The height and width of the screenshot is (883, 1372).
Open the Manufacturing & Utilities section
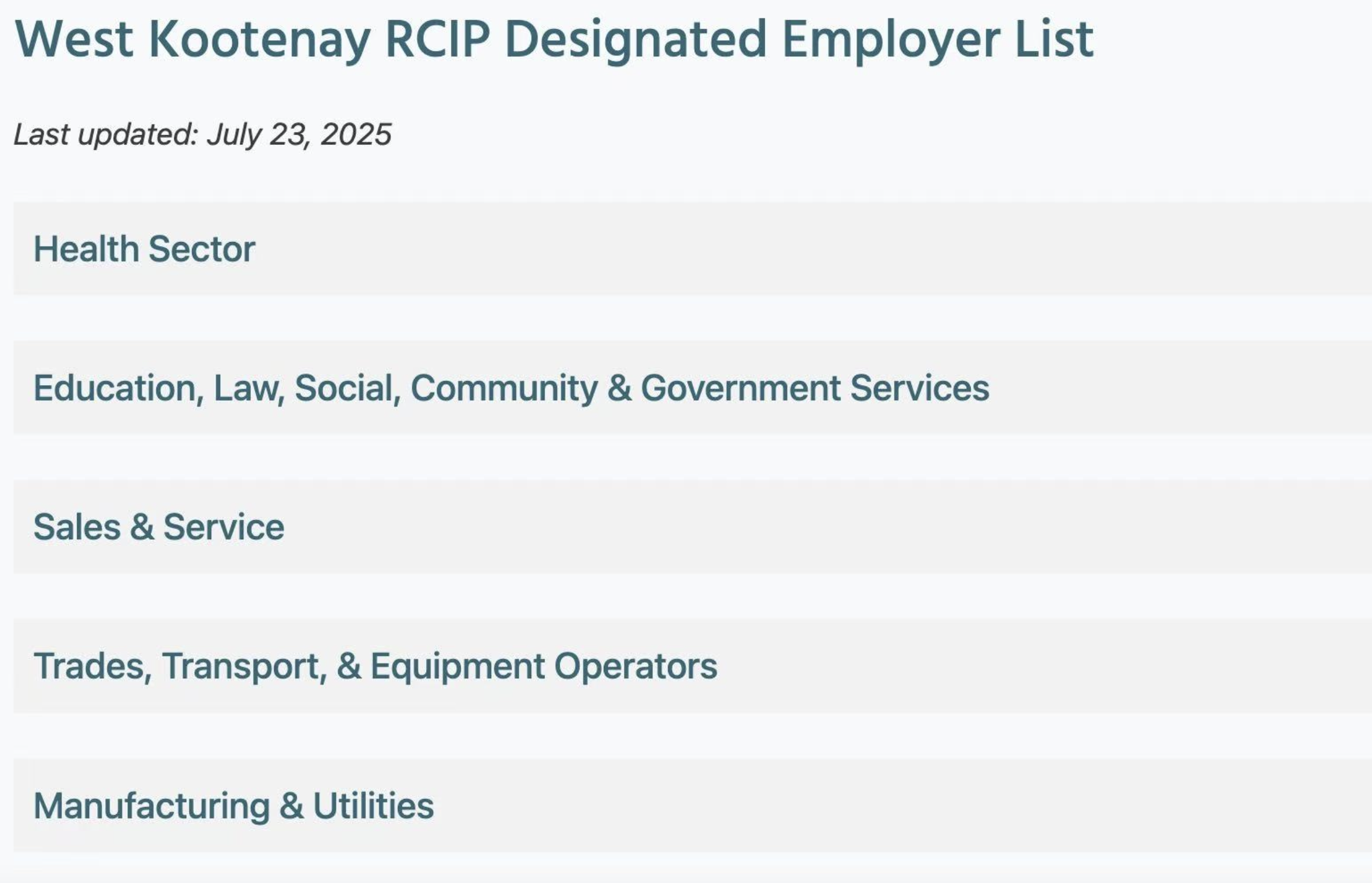click(692, 805)
